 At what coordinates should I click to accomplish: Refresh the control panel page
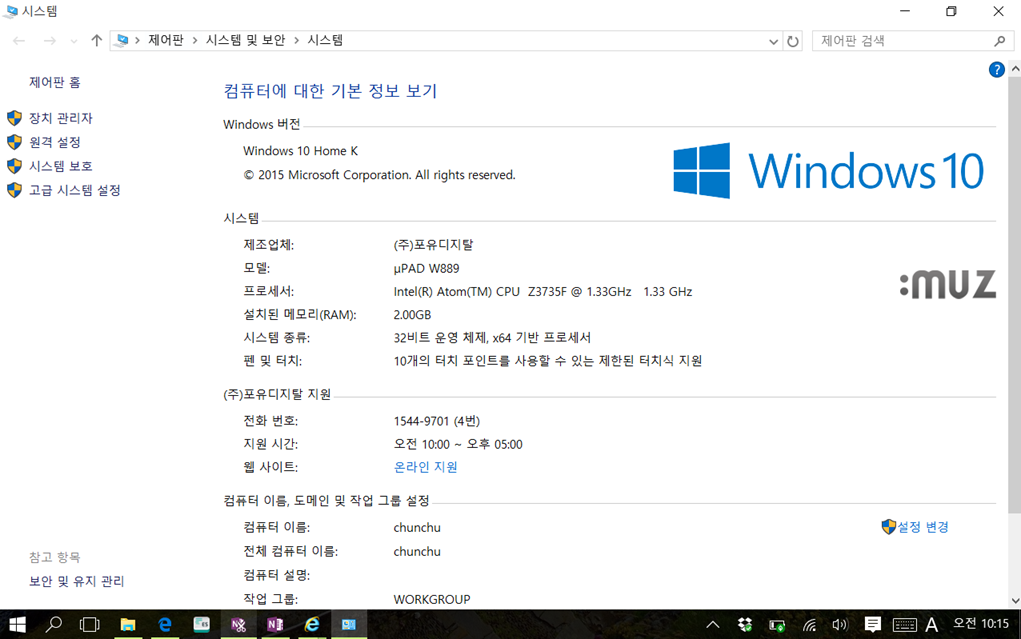(x=792, y=41)
